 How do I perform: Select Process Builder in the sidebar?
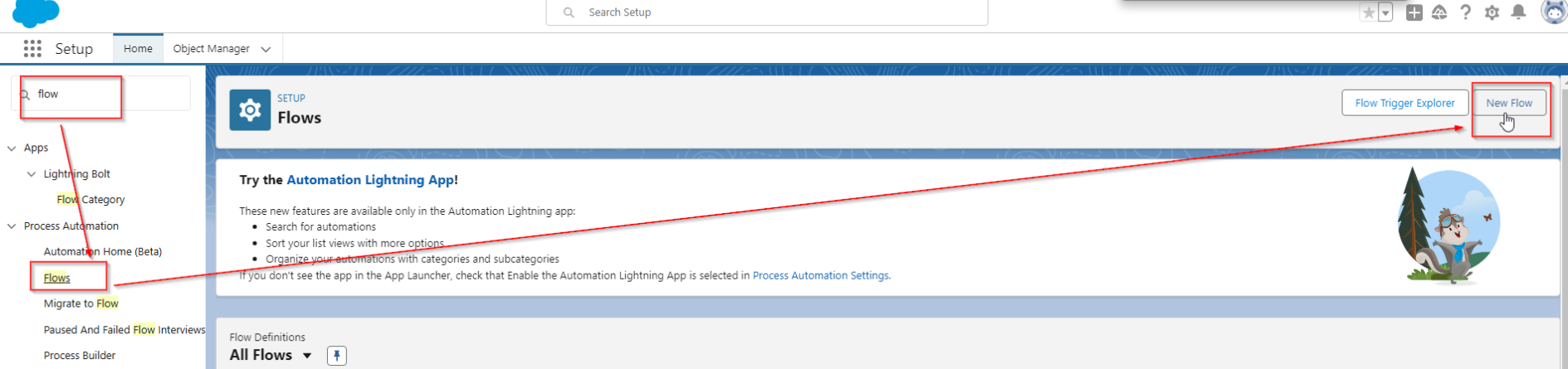coord(80,356)
